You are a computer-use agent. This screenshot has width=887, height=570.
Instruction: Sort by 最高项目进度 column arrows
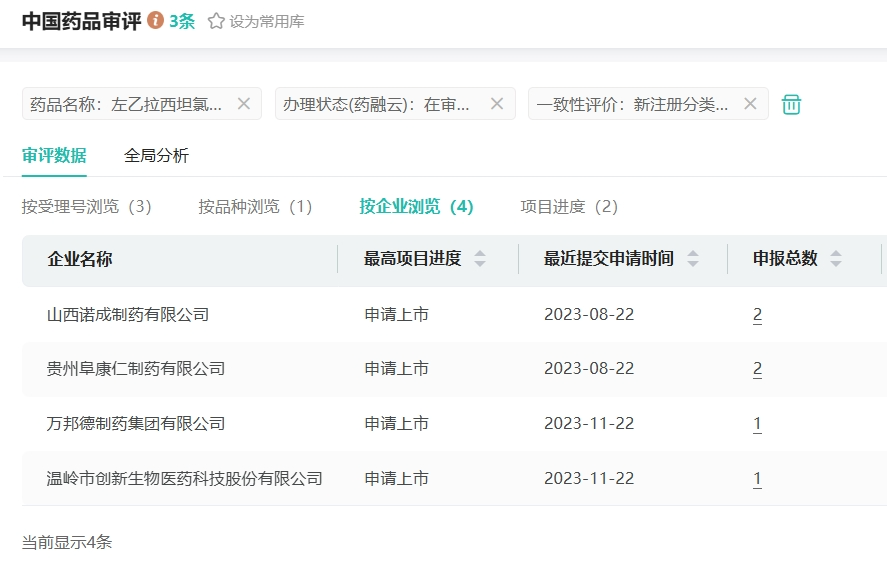pyautogui.click(x=480, y=259)
